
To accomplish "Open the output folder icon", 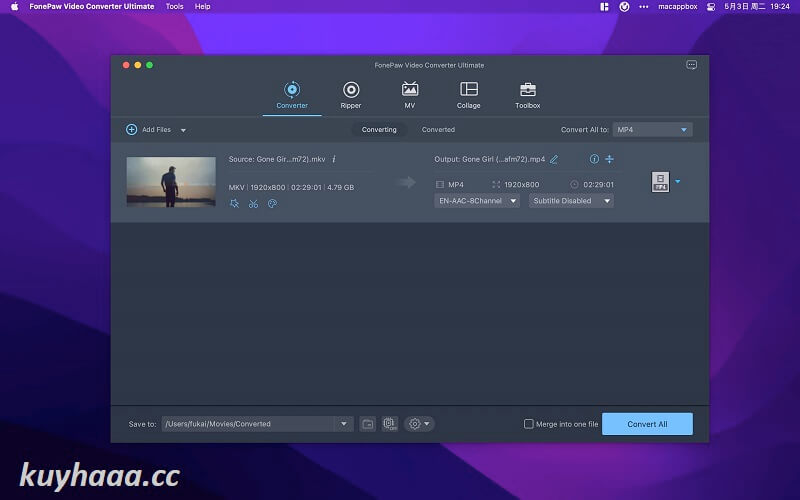I will click(367, 424).
